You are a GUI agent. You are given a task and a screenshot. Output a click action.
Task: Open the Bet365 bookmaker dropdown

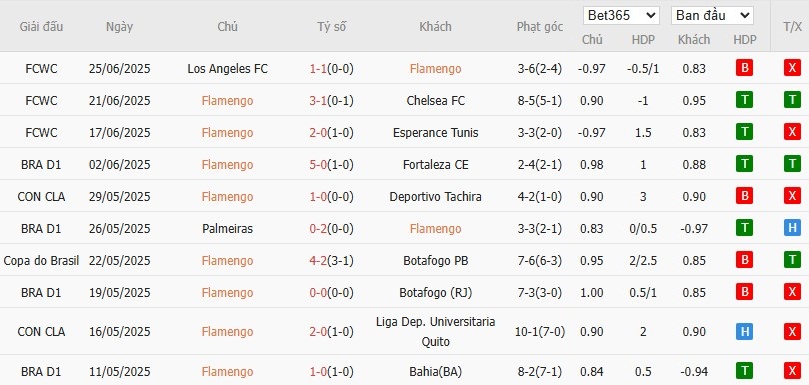(621, 15)
